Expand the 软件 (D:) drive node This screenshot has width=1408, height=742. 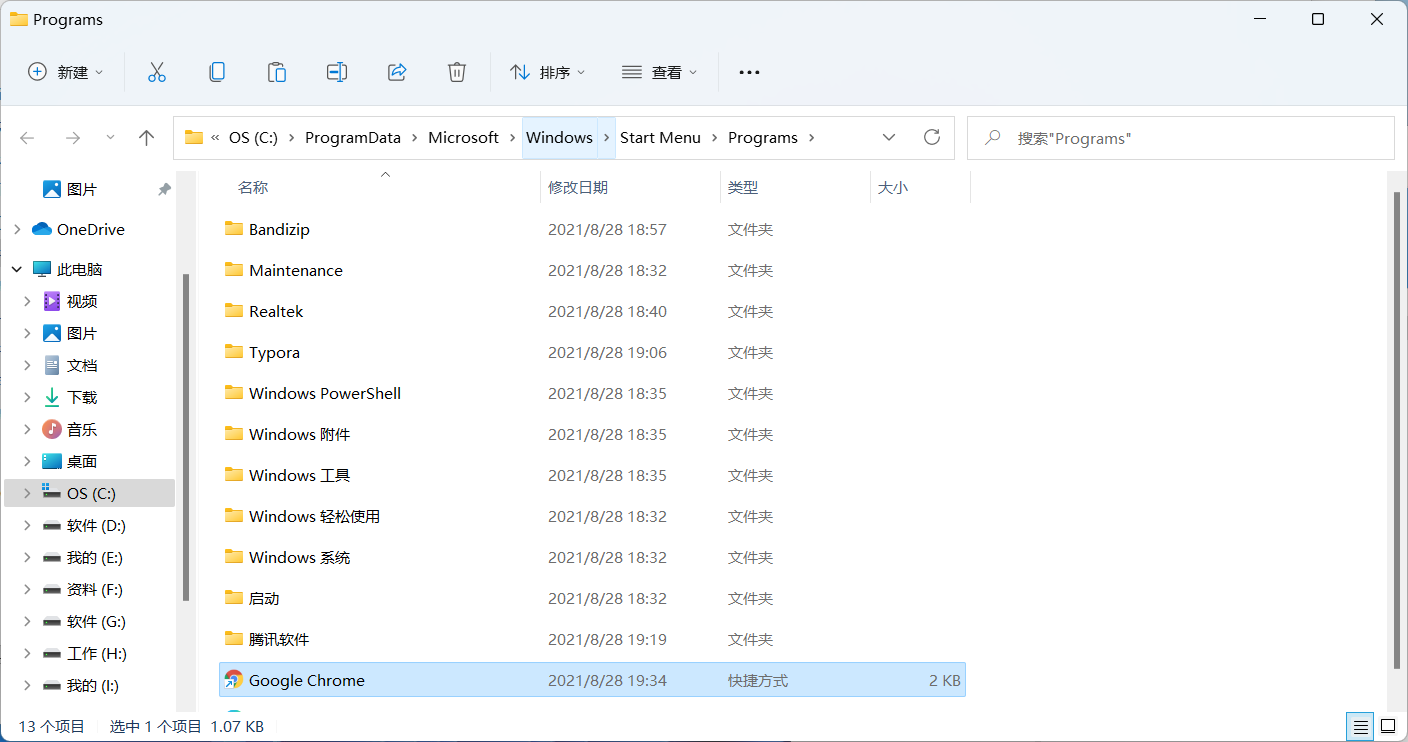click(27, 525)
